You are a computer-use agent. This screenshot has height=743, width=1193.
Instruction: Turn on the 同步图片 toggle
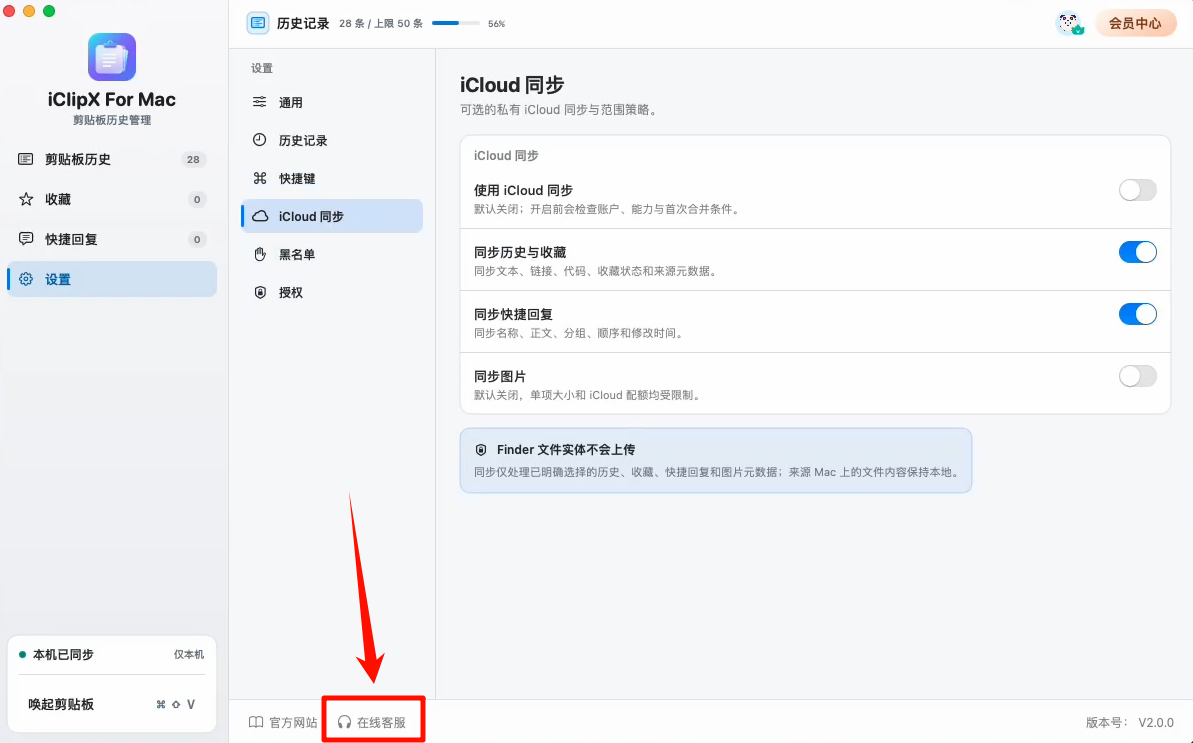(1137, 376)
